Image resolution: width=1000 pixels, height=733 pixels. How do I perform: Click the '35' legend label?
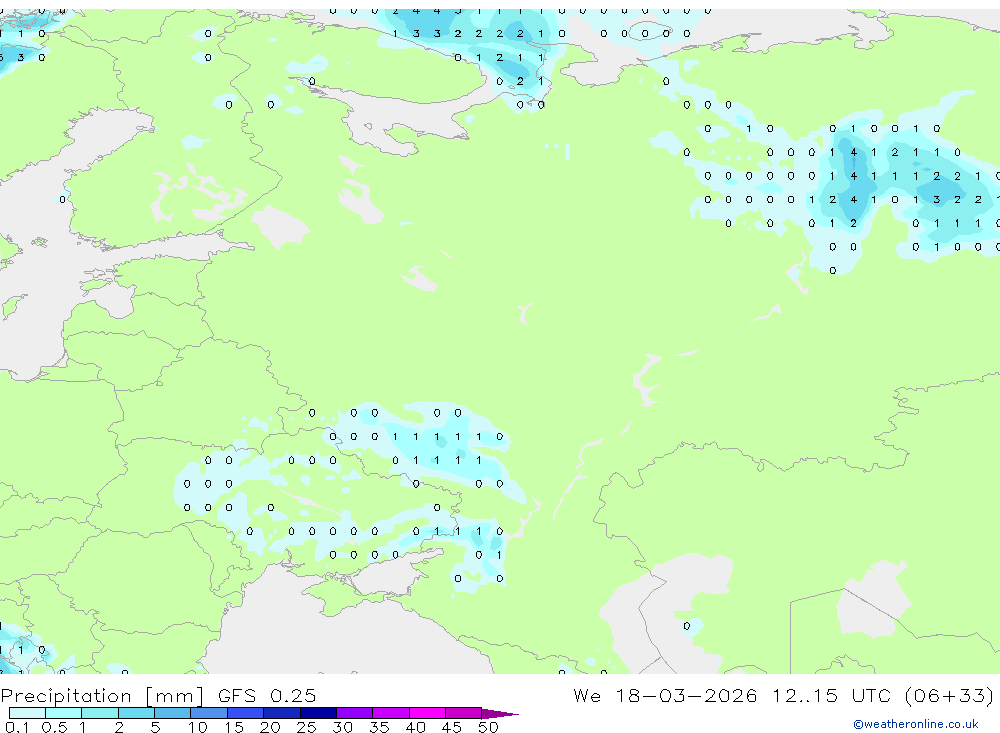click(379, 727)
